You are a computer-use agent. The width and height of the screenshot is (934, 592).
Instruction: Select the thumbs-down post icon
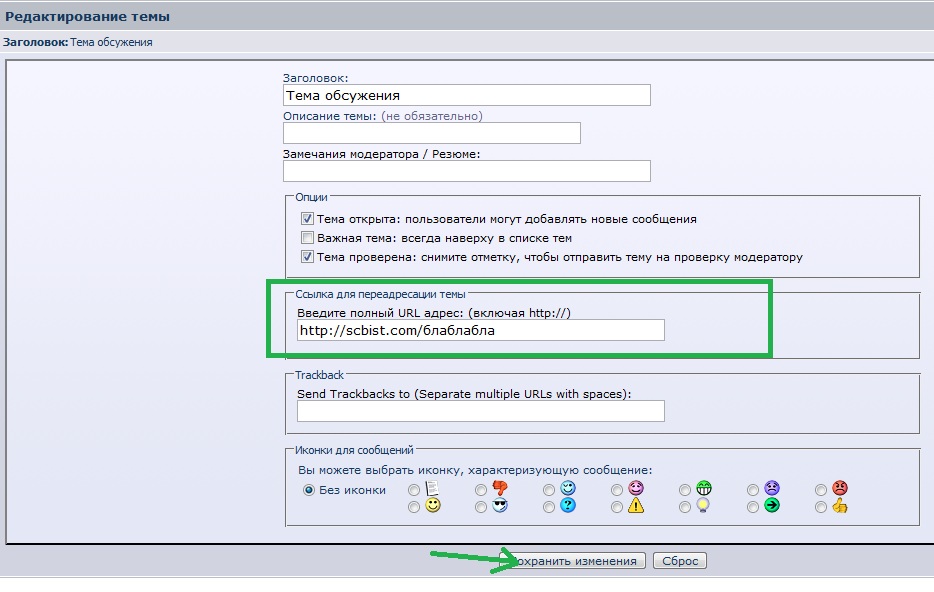click(x=482, y=490)
